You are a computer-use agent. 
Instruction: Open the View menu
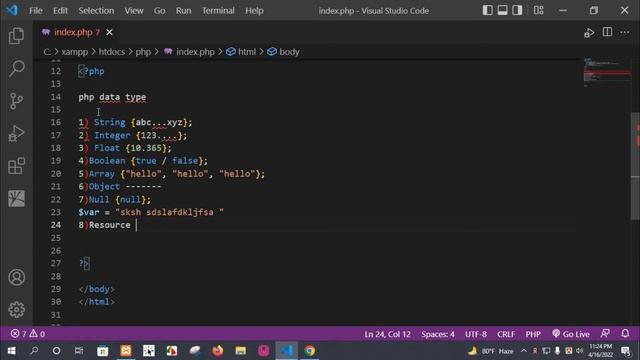[133, 11]
